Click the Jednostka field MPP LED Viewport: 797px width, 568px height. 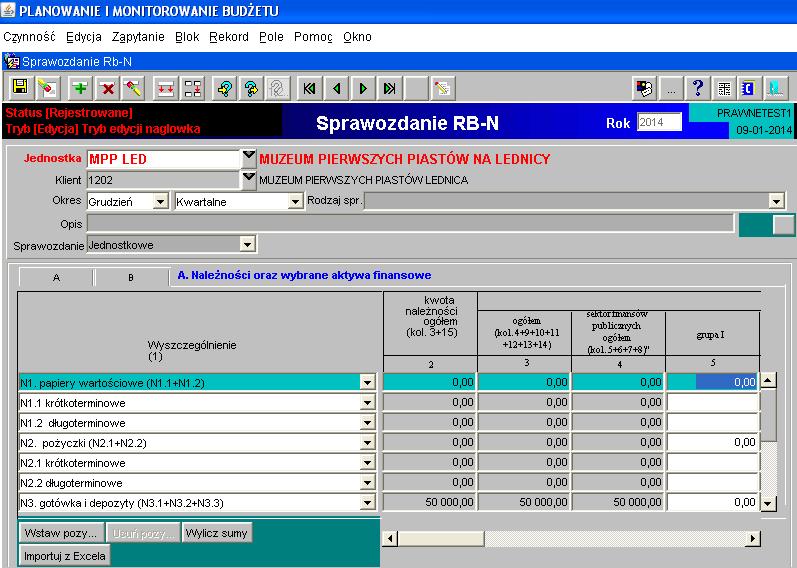(163, 159)
